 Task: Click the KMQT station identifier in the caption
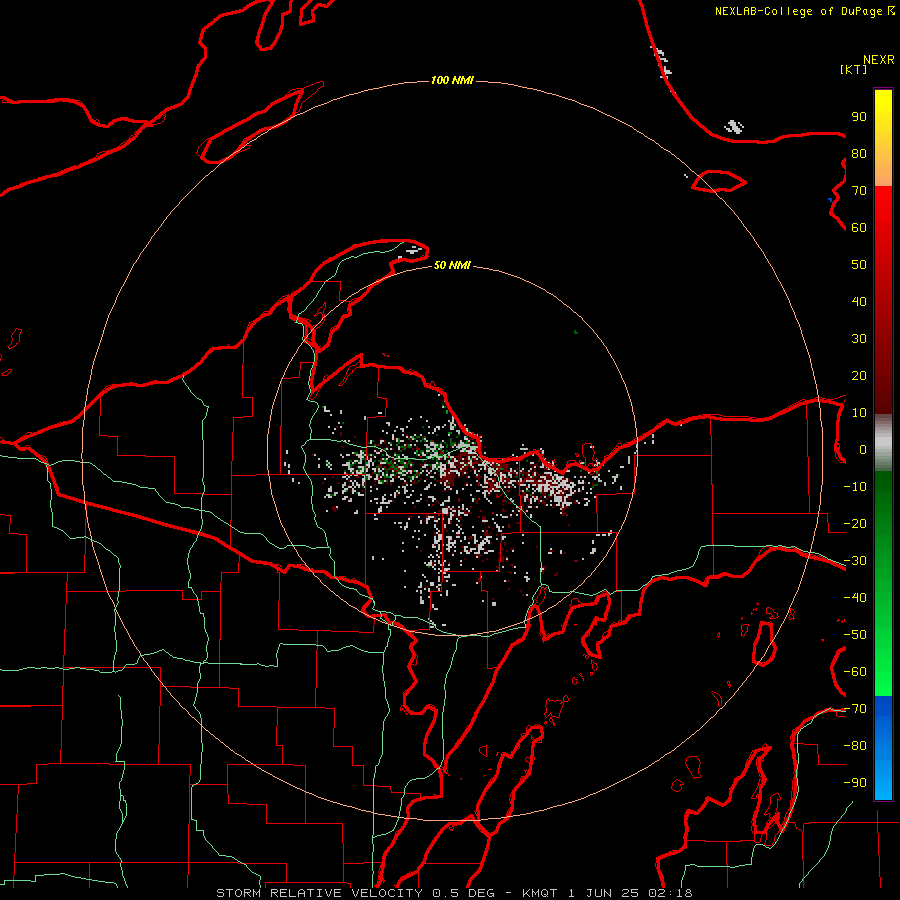tap(540, 893)
